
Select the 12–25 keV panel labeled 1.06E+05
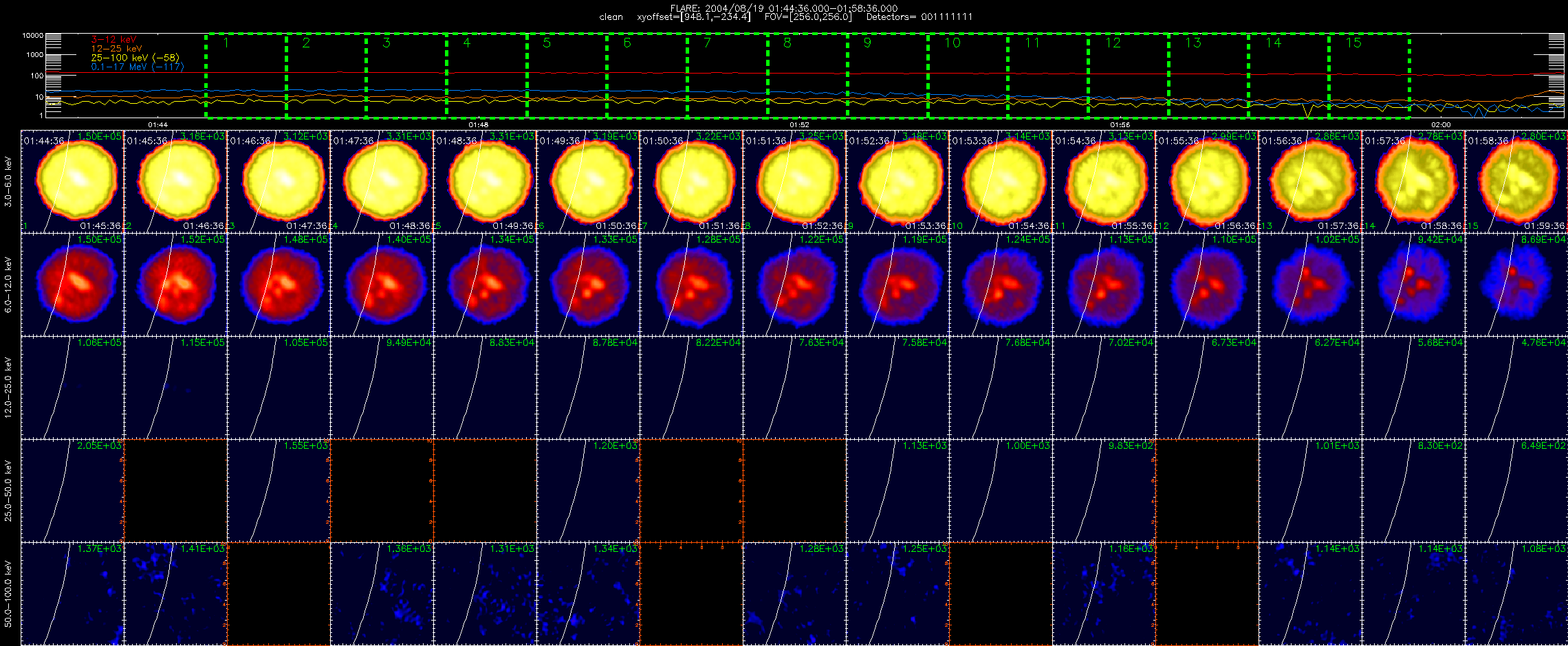[x=72, y=388]
